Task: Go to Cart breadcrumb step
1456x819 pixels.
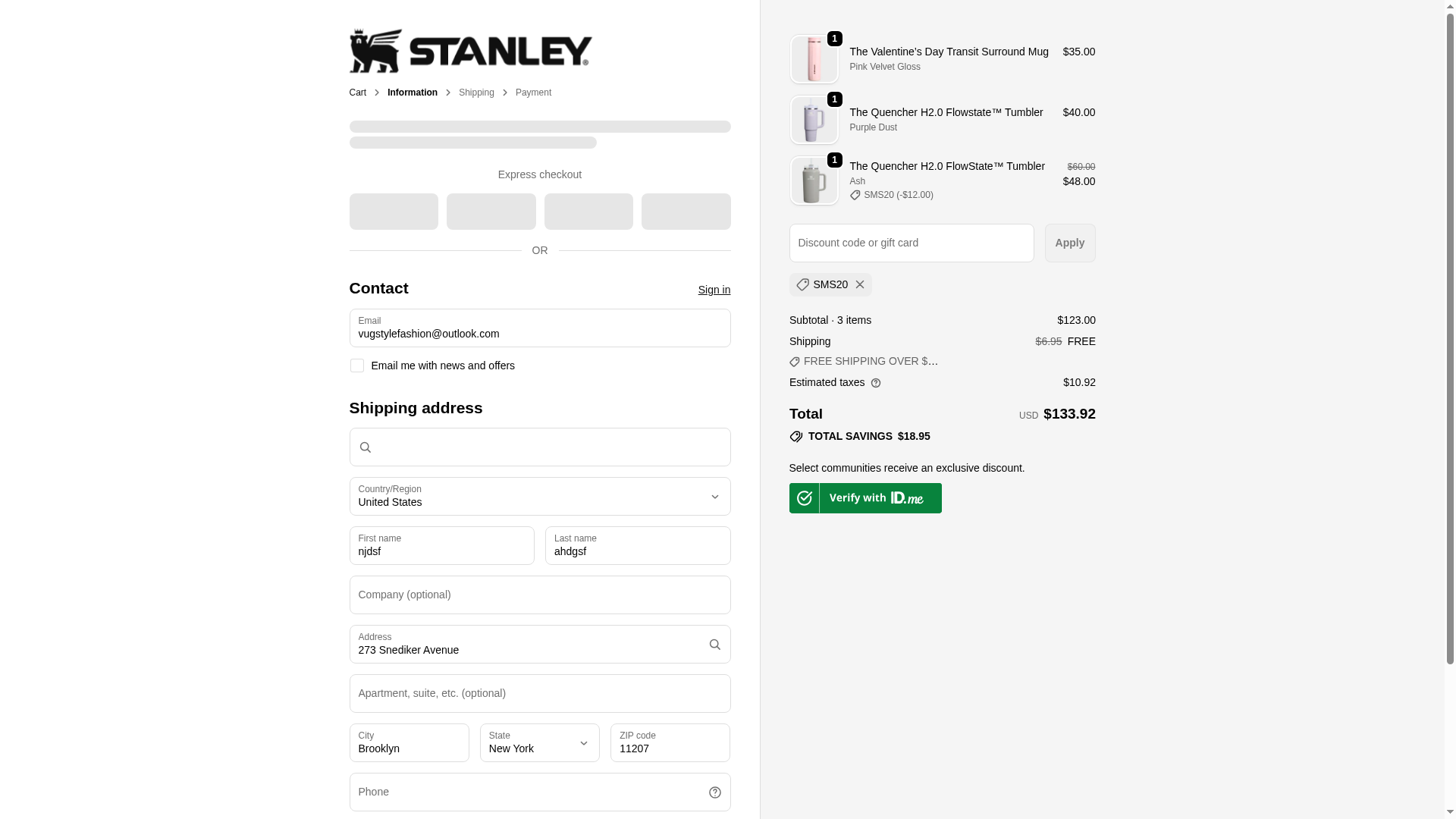Action: [357, 93]
